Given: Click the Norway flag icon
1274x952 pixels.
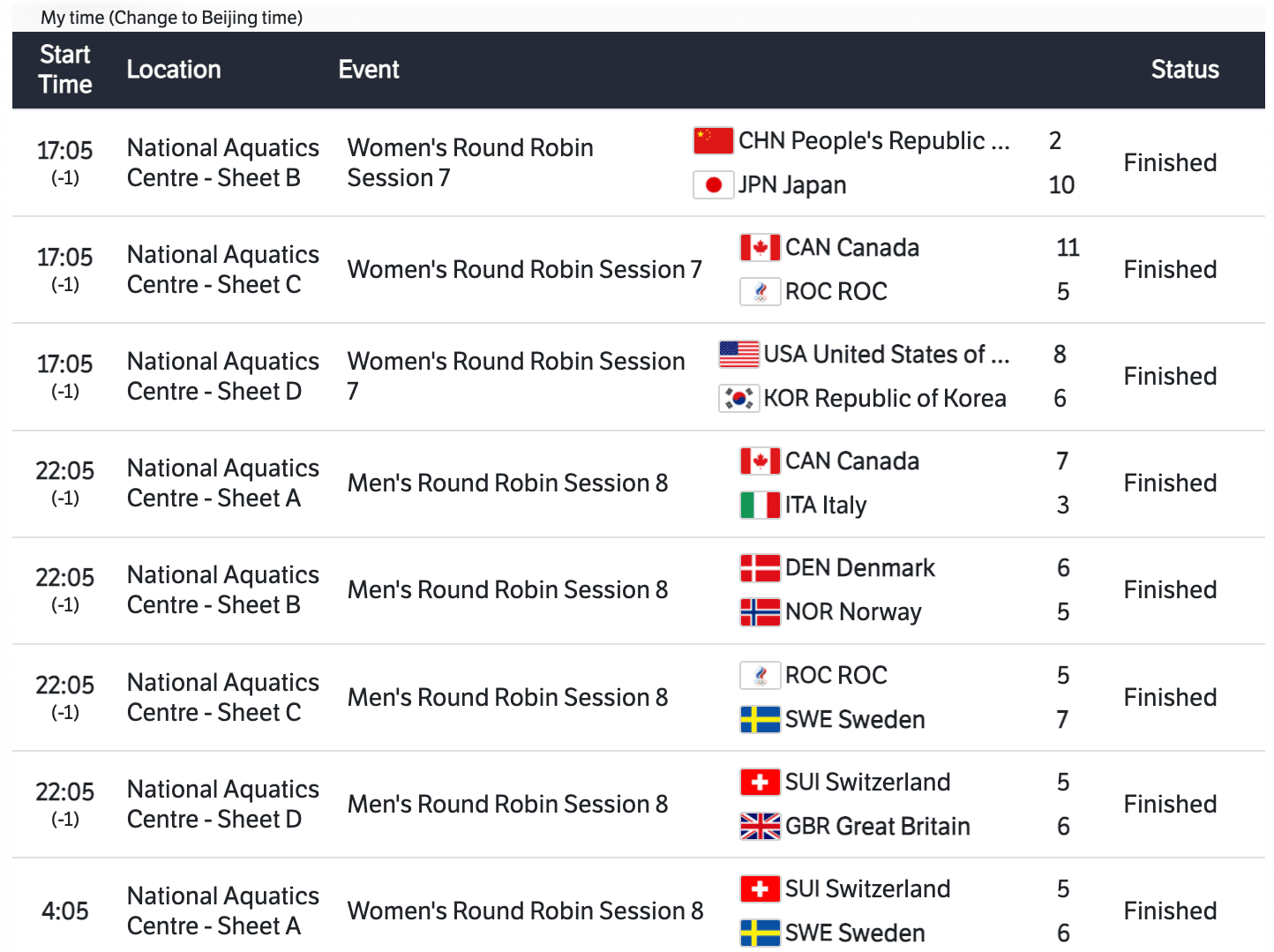Looking at the screenshot, I should (x=760, y=611).
